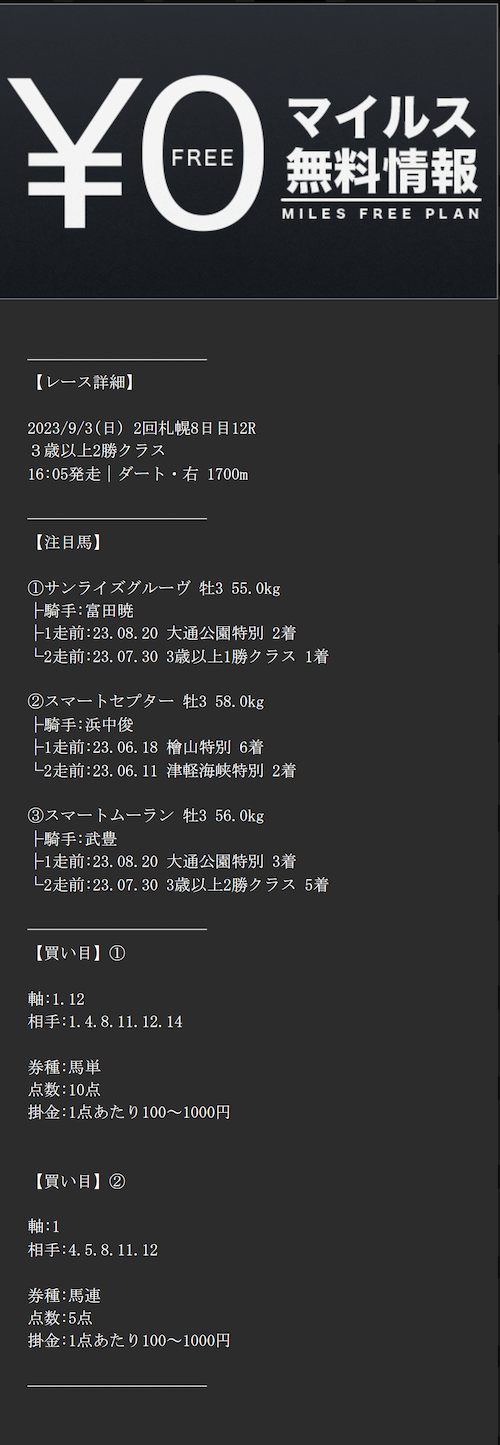500x1445 pixels.
Task: Select the 【買い目】② heading
Action: [x=77, y=1181]
